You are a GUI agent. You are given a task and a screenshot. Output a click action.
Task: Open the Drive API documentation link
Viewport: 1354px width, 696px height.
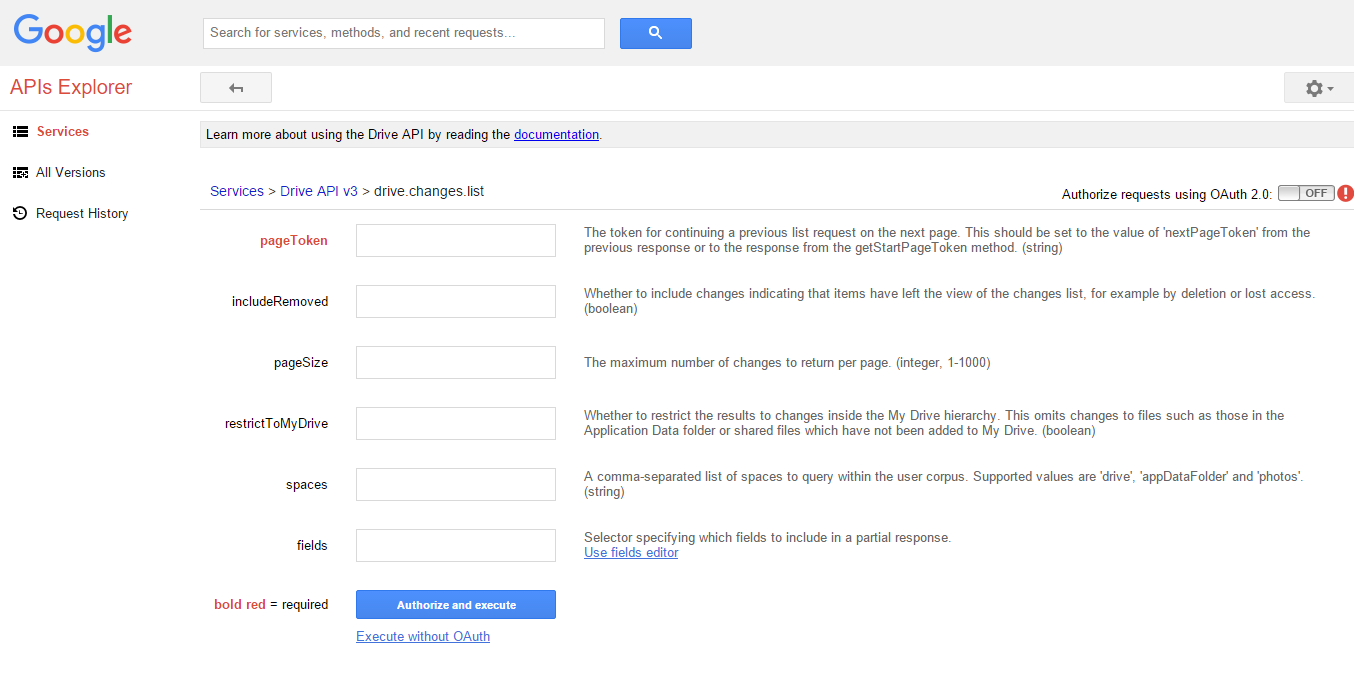click(556, 135)
